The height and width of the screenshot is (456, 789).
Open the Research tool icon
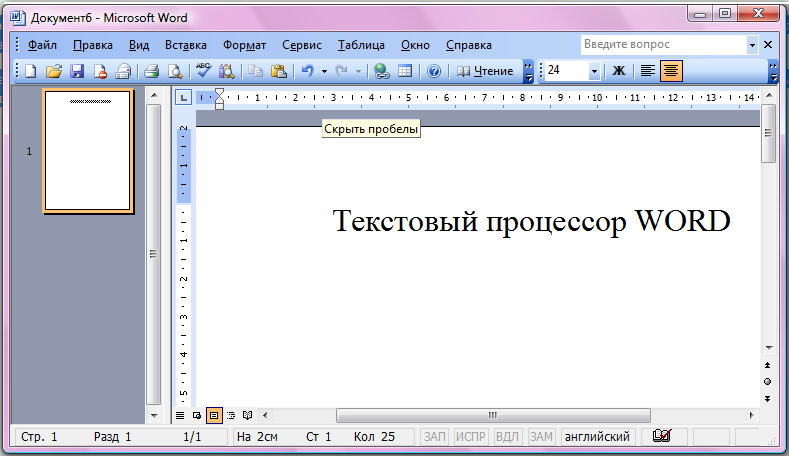226,71
